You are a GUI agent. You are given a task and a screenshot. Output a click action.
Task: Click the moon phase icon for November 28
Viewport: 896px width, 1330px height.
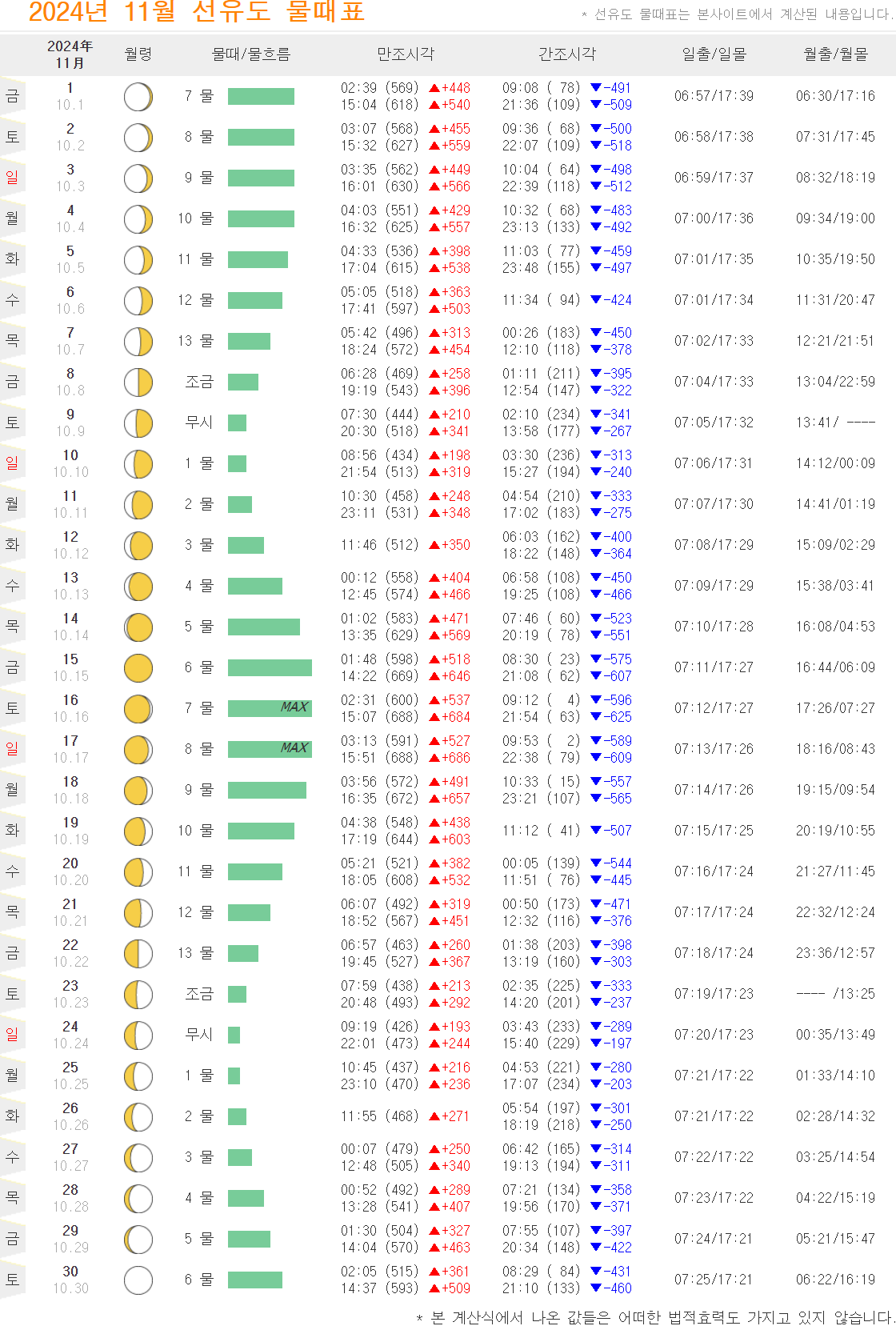(x=138, y=1199)
